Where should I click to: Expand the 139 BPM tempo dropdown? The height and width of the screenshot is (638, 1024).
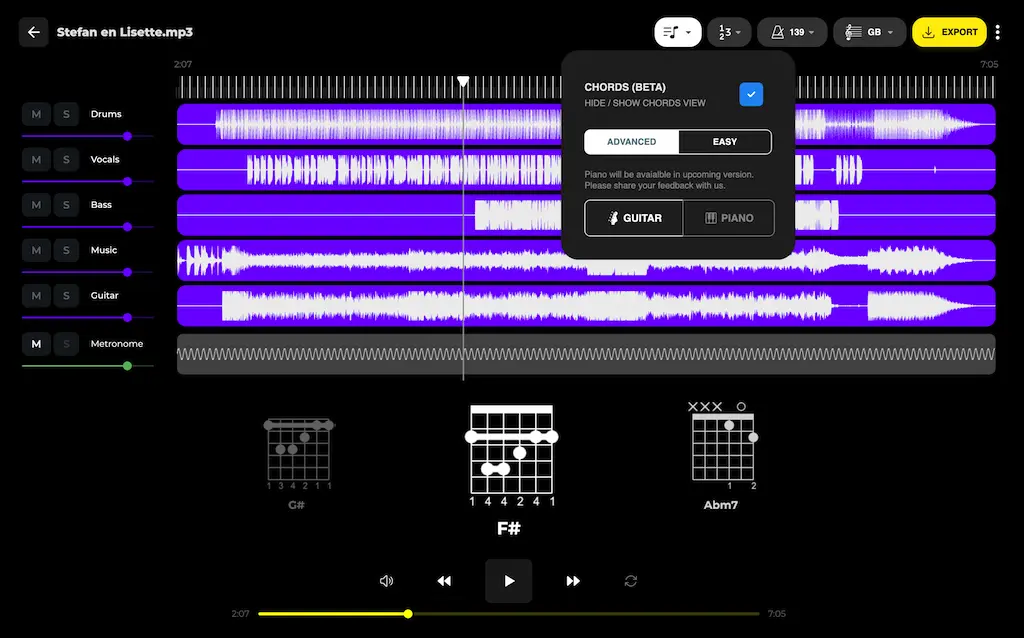coord(792,32)
